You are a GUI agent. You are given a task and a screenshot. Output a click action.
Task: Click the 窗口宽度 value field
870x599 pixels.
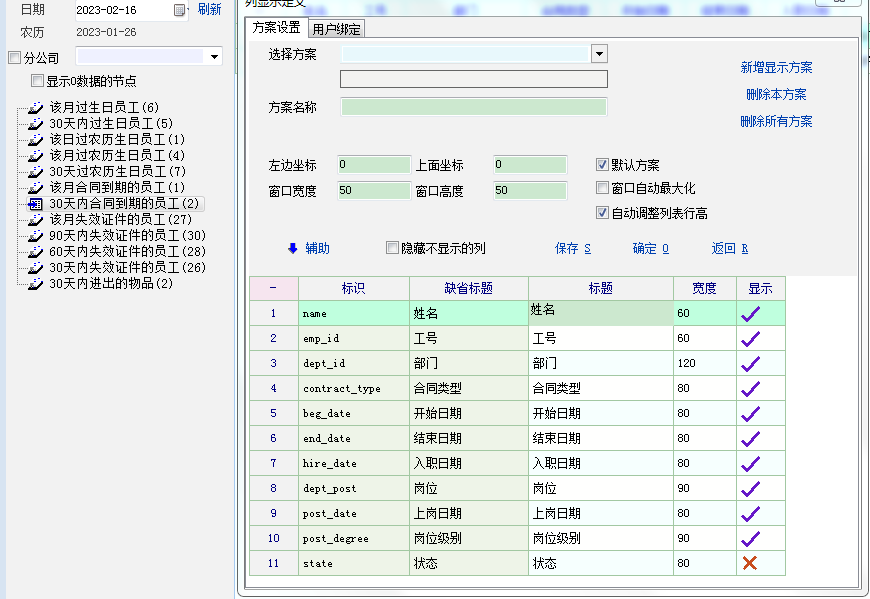point(373,190)
